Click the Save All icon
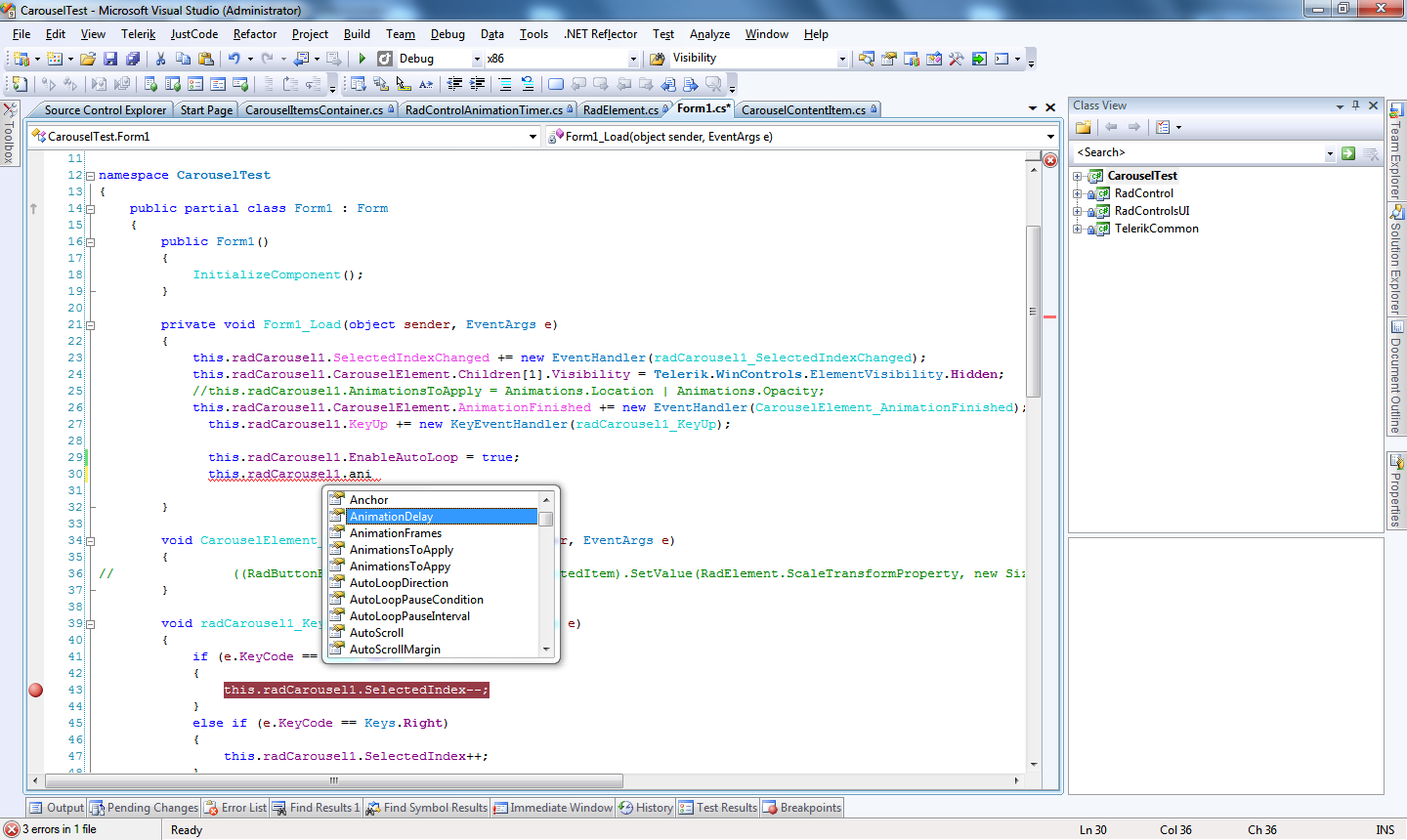This screenshot has height=840, width=1407. (133, 59)
